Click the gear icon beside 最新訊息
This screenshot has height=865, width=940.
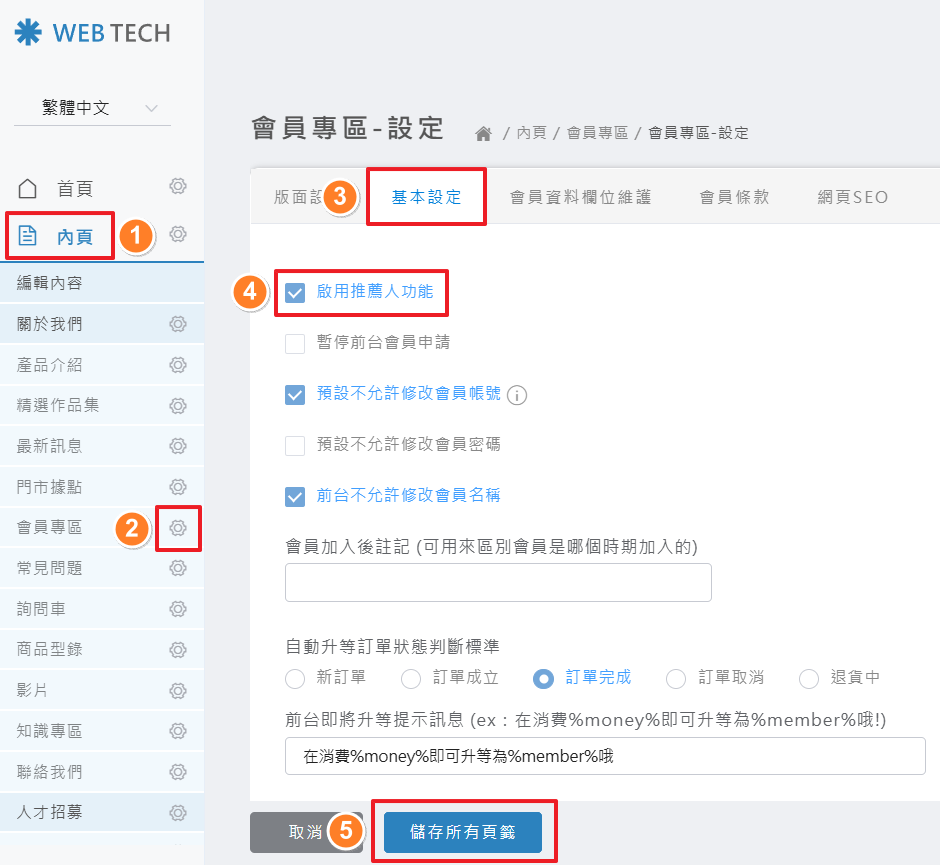tap(178, 446)
